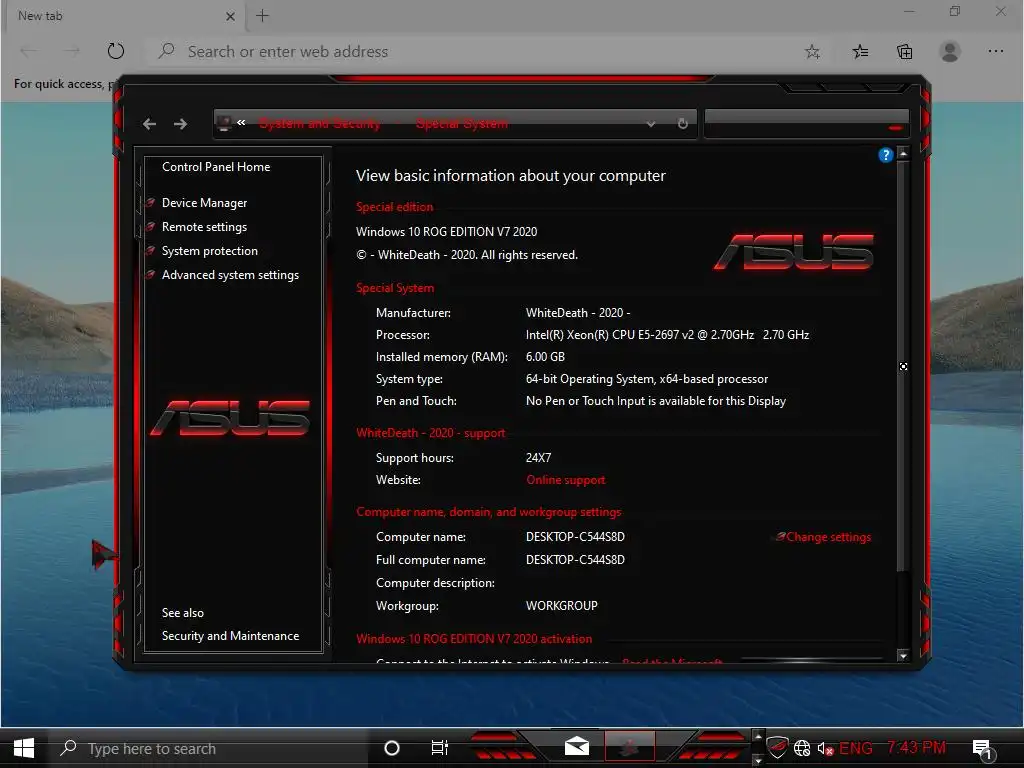Viewport: 1024px width, 768px height.
Task: Open Advanced system settings link
Action: [x=231, y=275]
